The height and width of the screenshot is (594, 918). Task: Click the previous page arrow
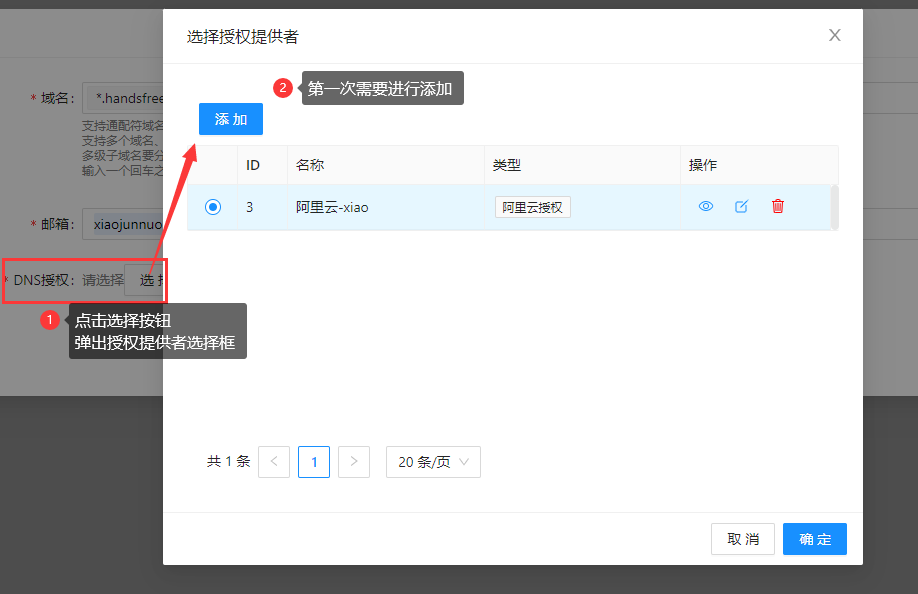pyautogui.click(x=273, y=461)
